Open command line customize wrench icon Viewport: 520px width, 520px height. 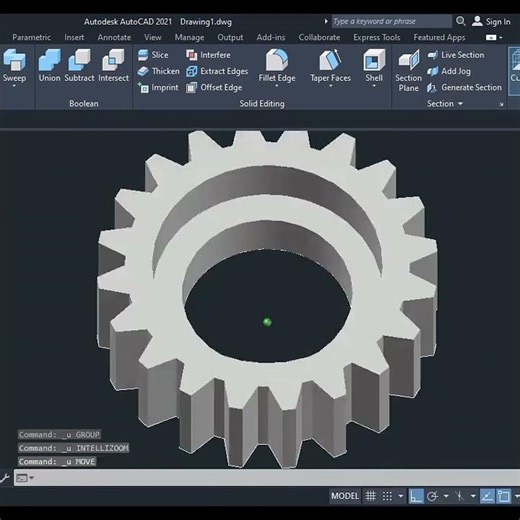click(4, 478)
